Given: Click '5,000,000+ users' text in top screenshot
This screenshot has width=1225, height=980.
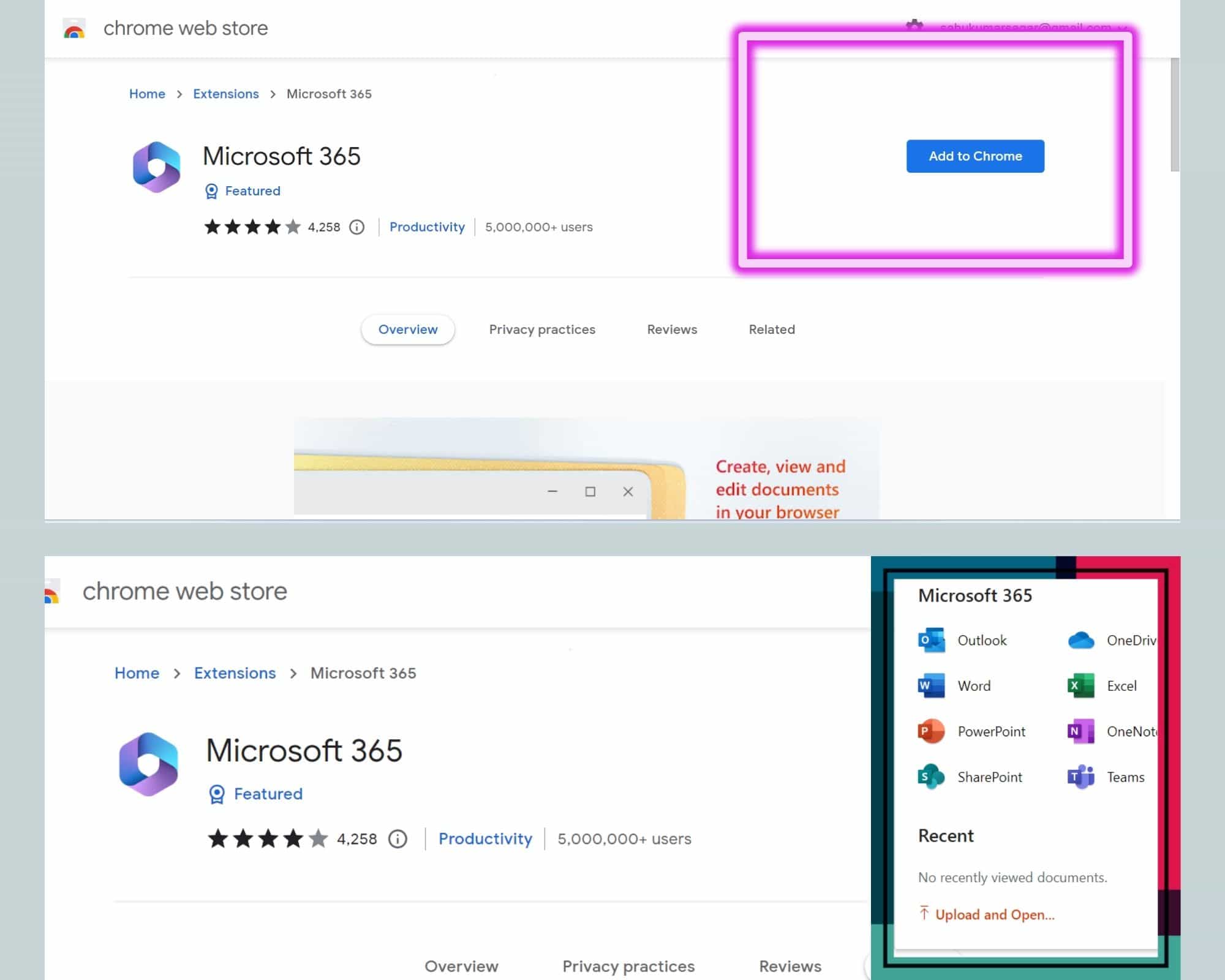Looking at the screenshot, I should click(539, 227).
